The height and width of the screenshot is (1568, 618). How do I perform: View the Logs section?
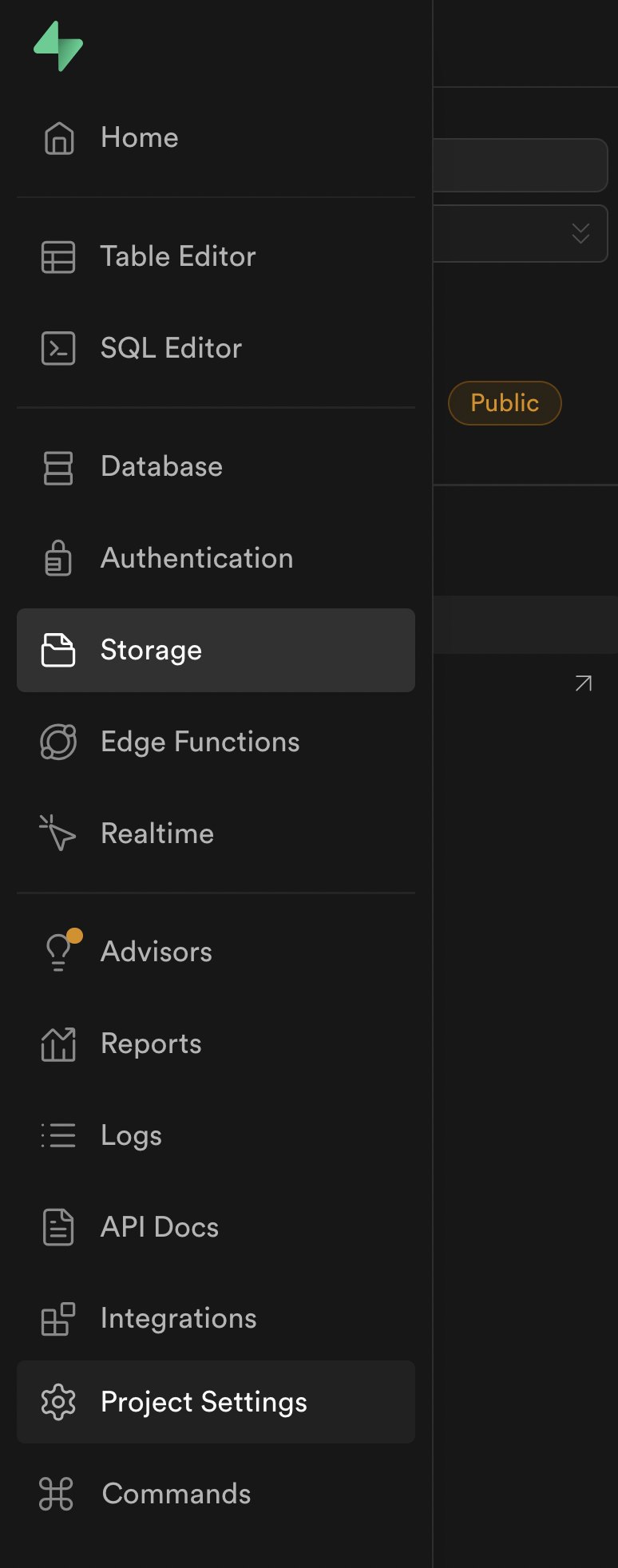pyautogui.click(x=131, y=1134)
